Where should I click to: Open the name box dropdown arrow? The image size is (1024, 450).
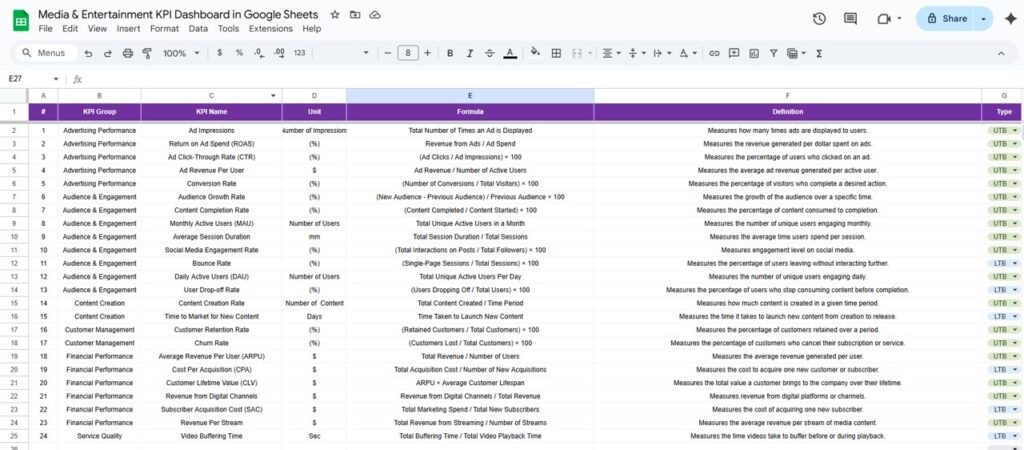56,79
